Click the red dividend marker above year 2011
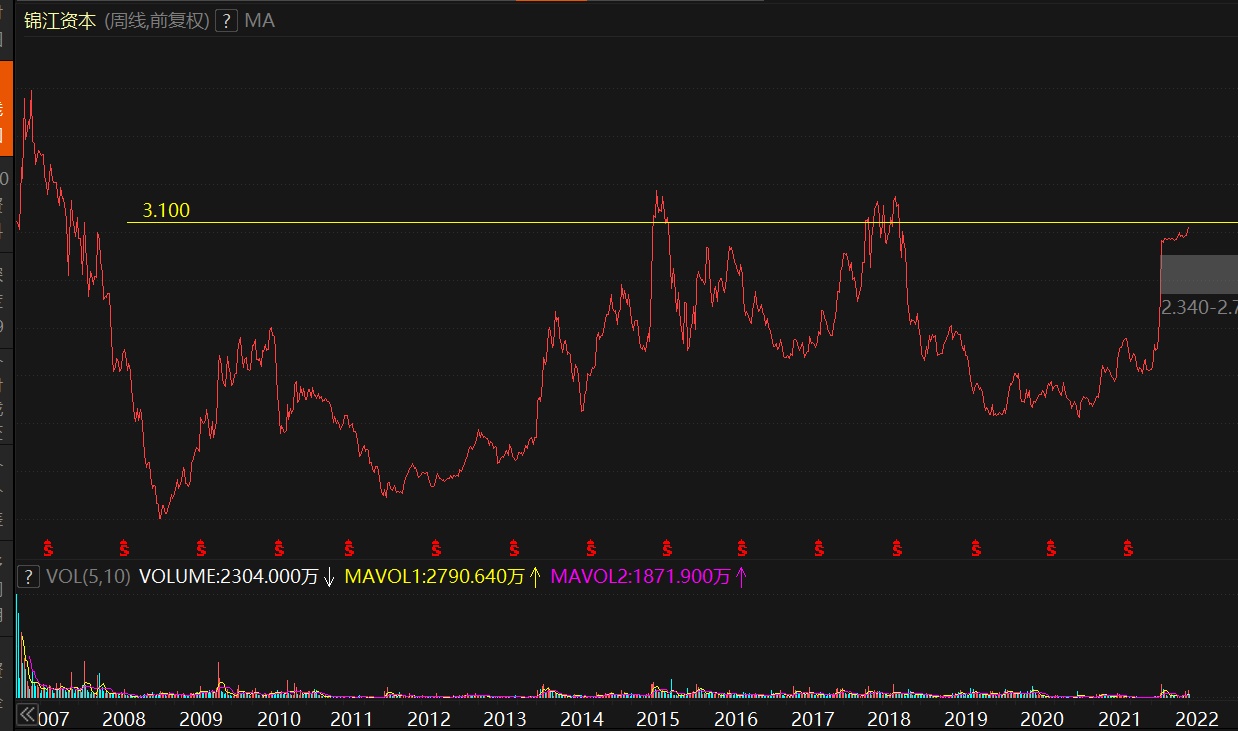The image size is (1238, 731). [x=349, y=548]
